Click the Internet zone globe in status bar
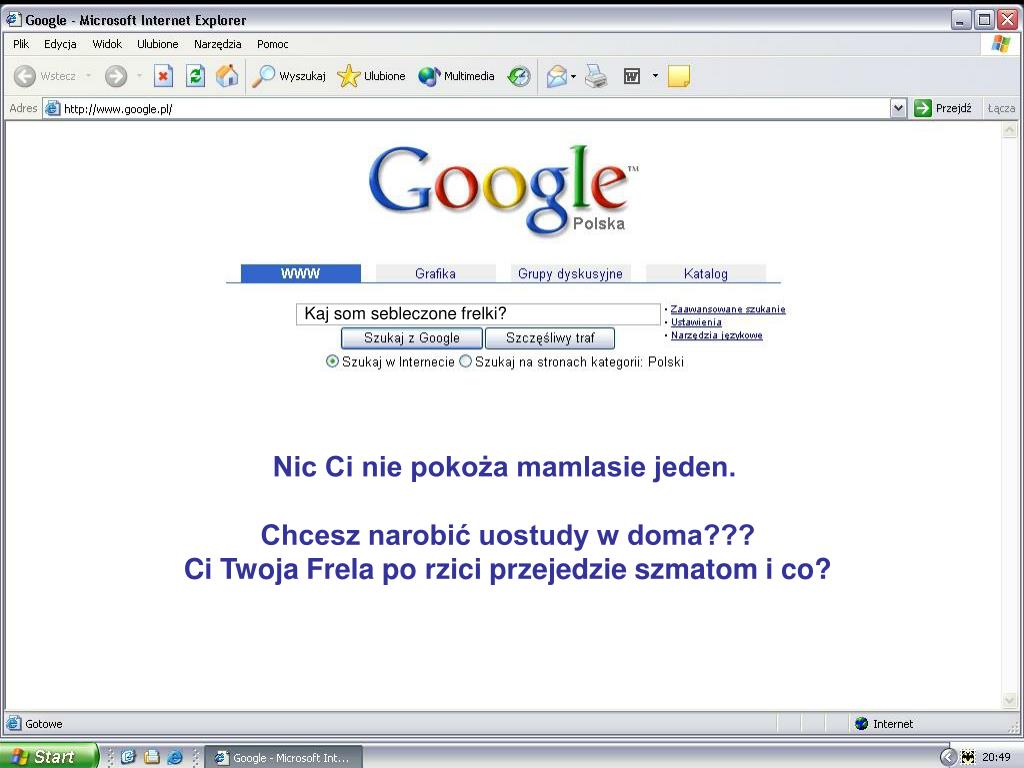Screen dimensions: 1024x768 pos(861,723)
